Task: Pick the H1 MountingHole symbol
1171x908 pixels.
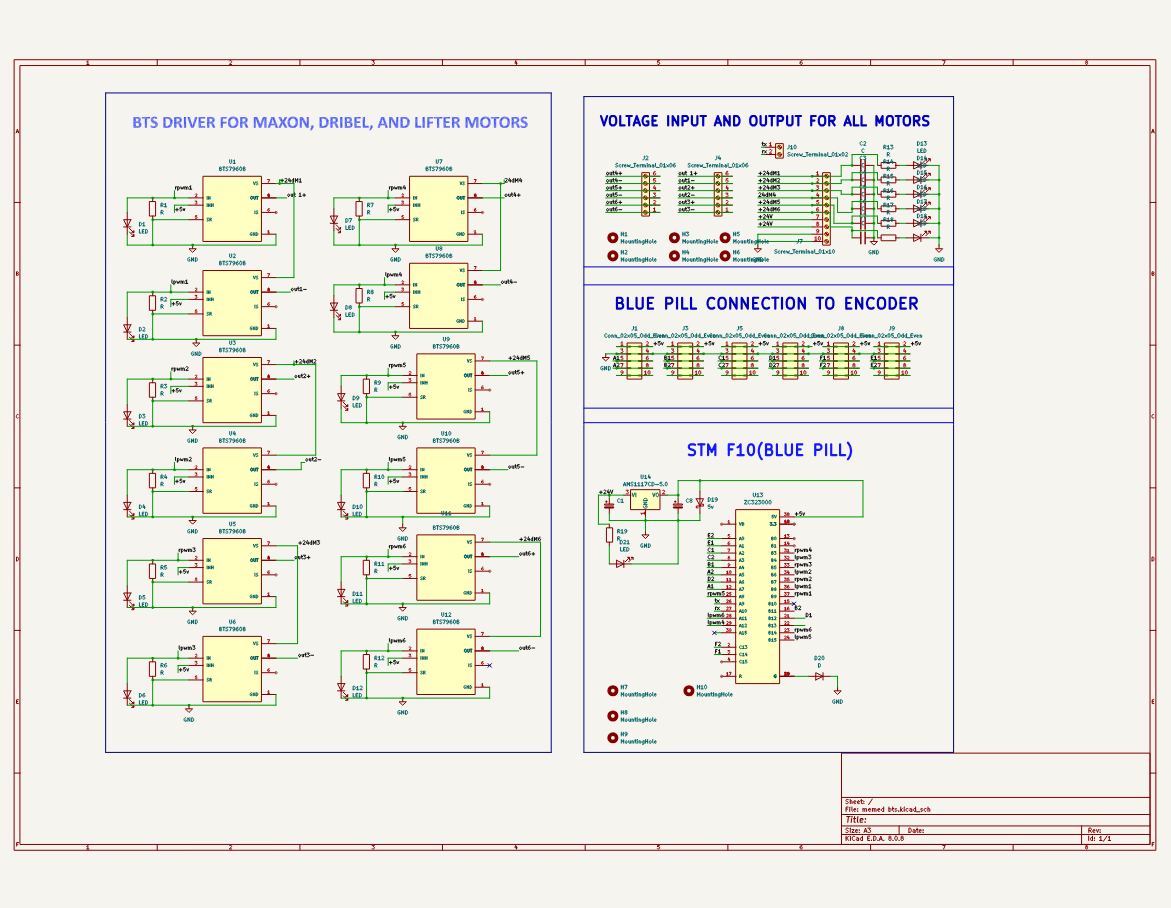Action: (x=613, y=238)
